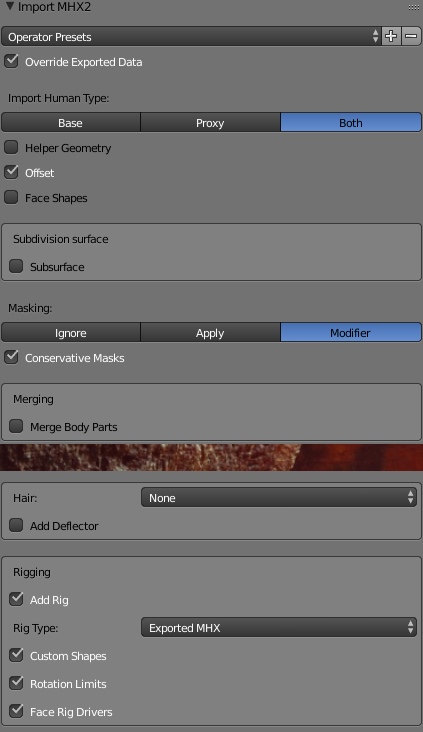The width and height of the screenshot is (423, 732).
Task: Set masking to Apply
Action: point(210,333)
